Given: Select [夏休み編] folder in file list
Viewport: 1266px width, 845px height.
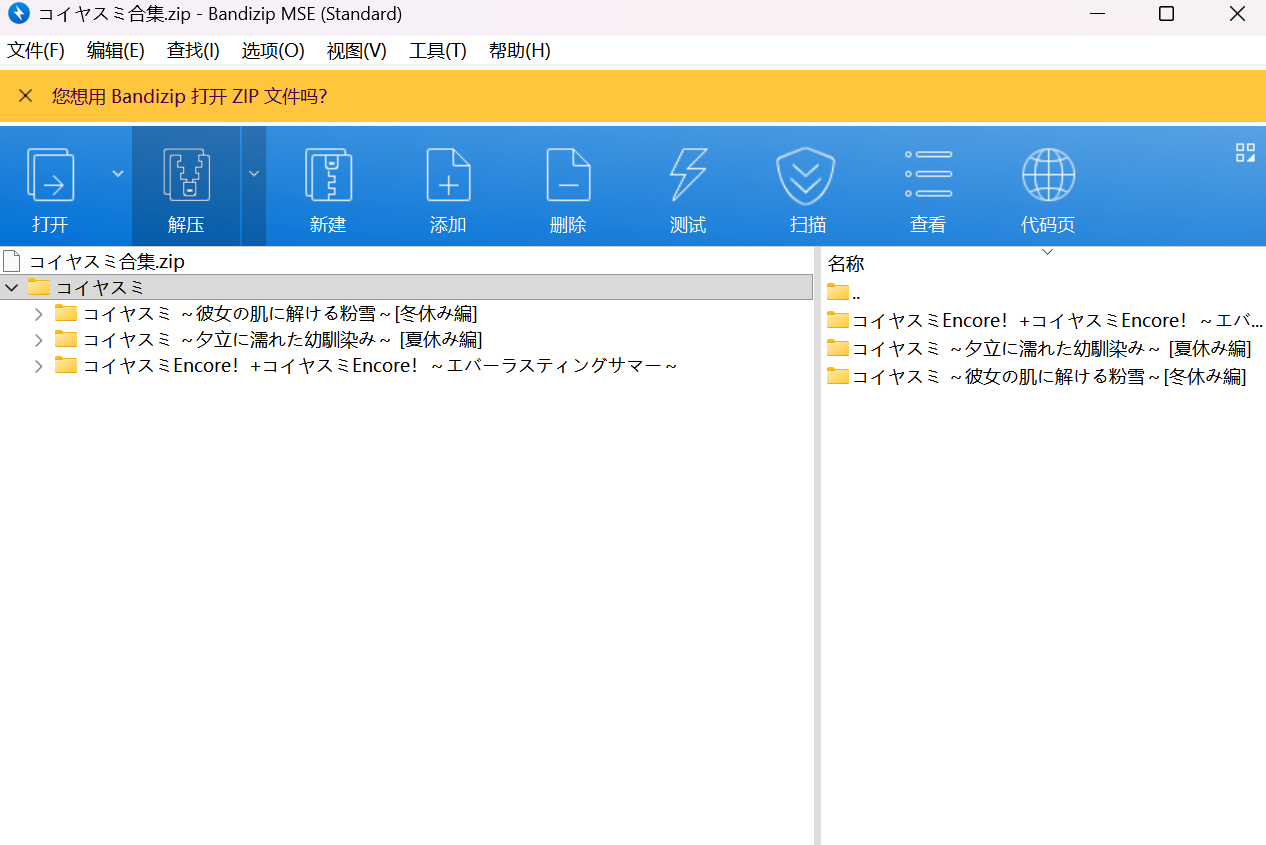Looking at the screenshot, I should (x=1039, y=349).
